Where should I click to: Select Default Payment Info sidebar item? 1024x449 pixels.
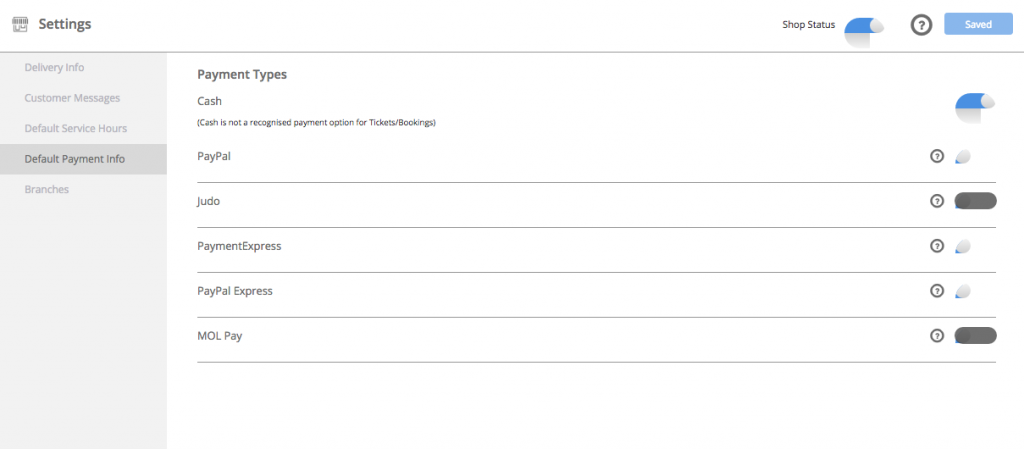tap(75, 159)
